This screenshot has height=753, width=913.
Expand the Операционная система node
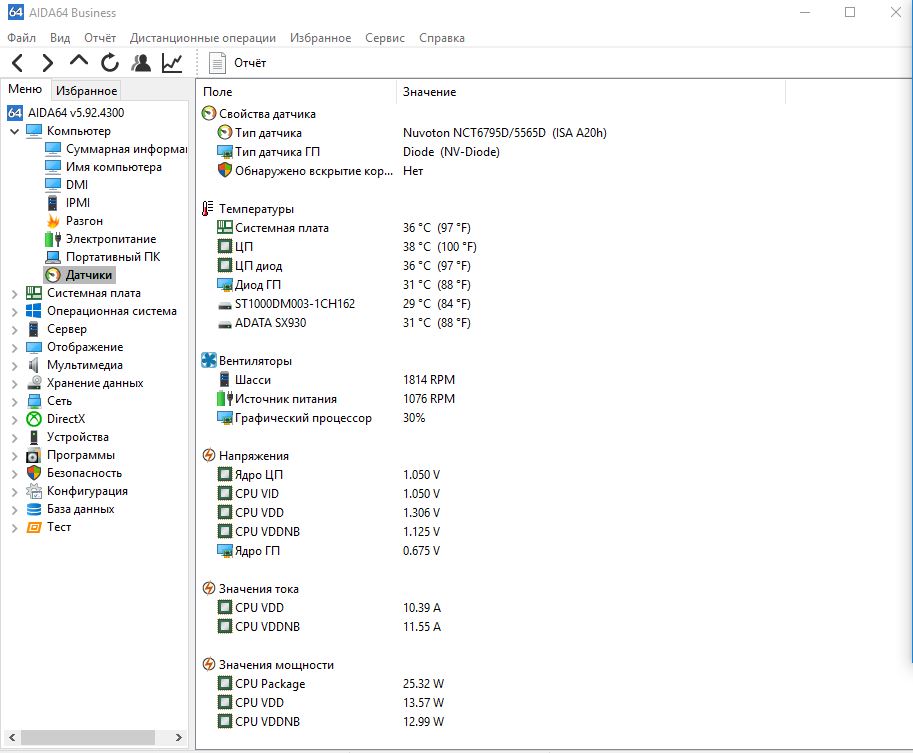pos(15,312)
